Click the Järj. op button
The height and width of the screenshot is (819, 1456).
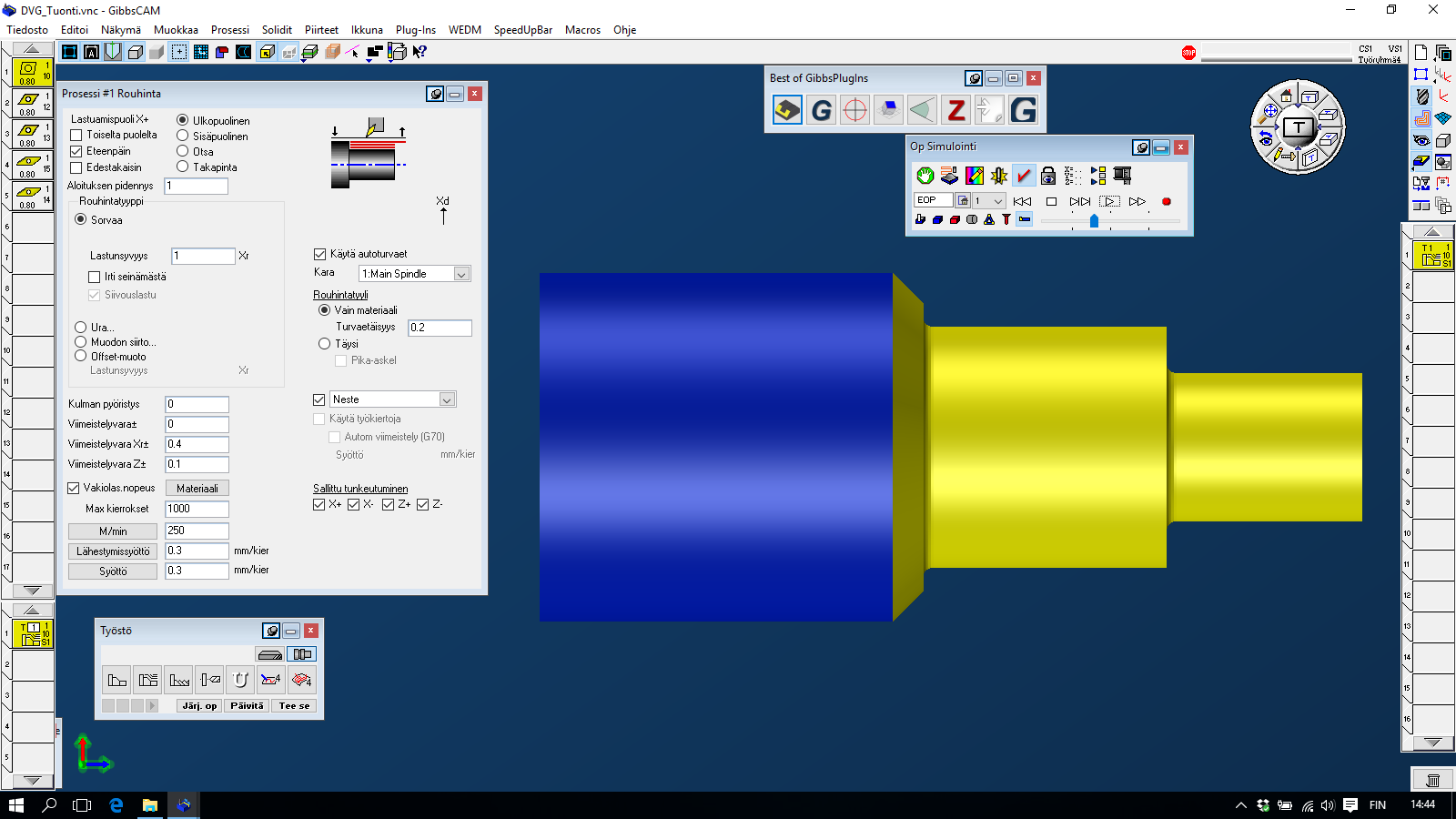199,705
